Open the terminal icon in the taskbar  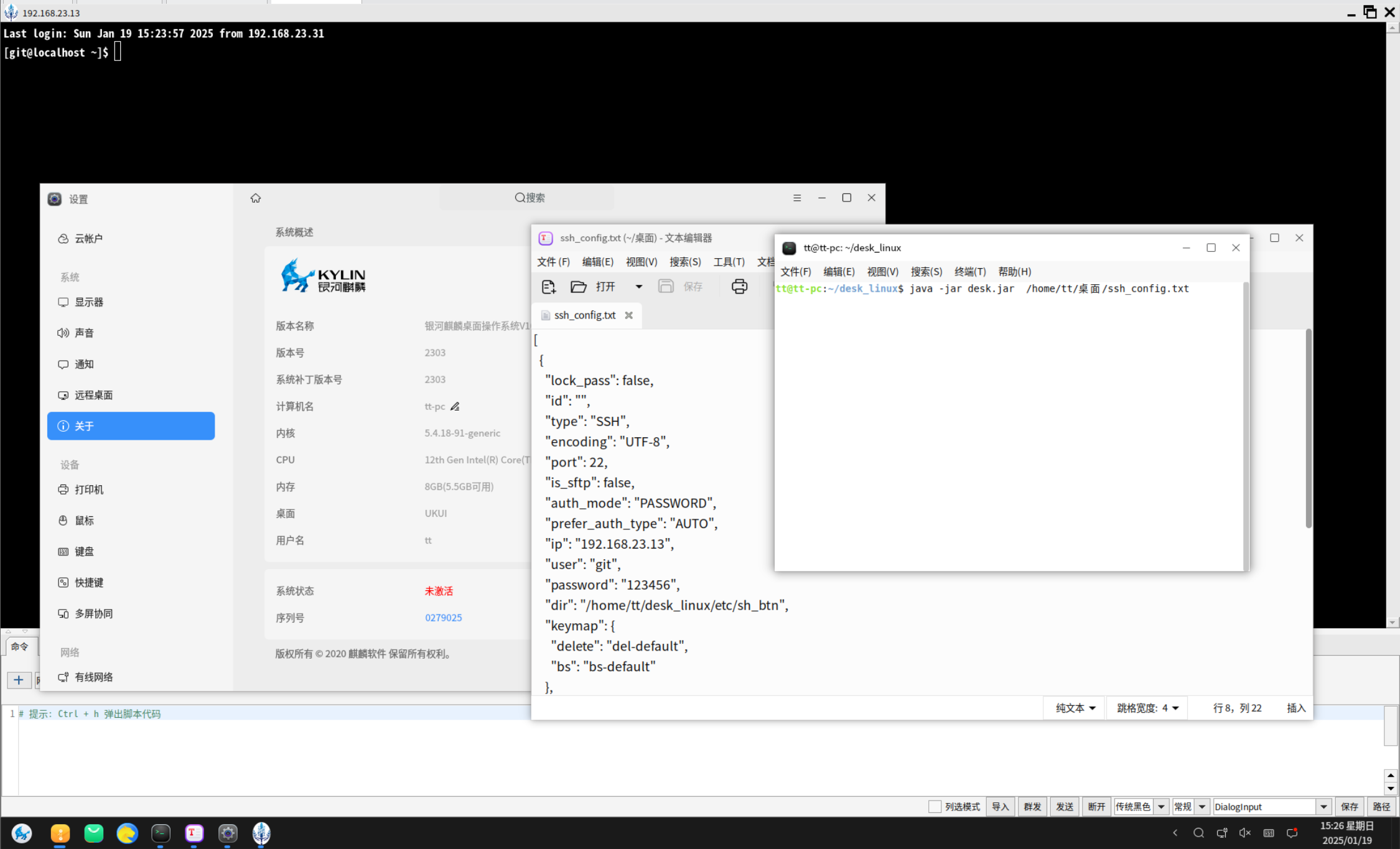coord(161,833)
